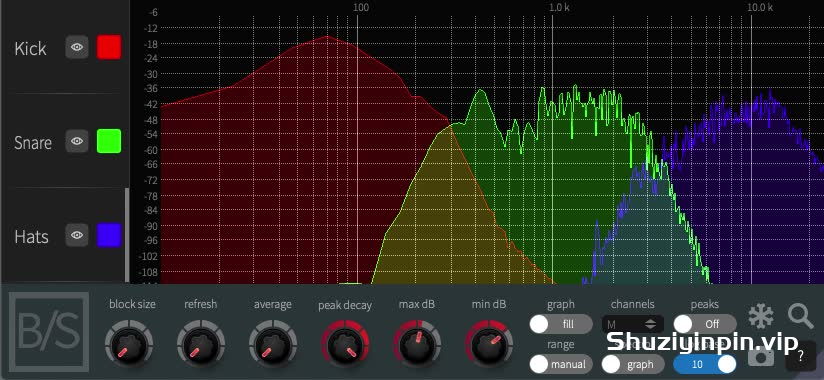Open the channels dropdown showing M
The width and height of the screenshot is (824, 380).
(633, 324)
